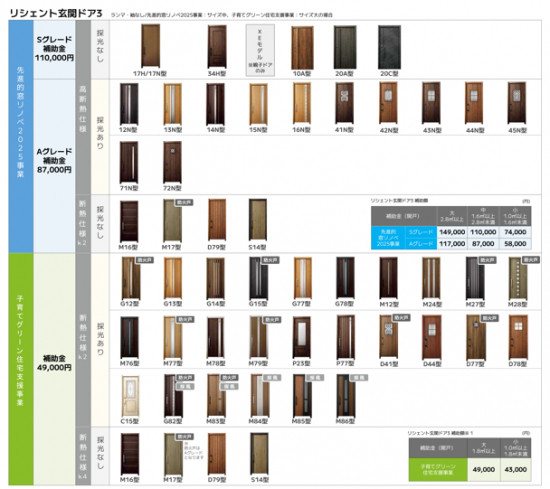Pick the G78型 door thumbnail
Image resolution: width=550 pixels, height=489 pixels.
click(x=345, y=278)
